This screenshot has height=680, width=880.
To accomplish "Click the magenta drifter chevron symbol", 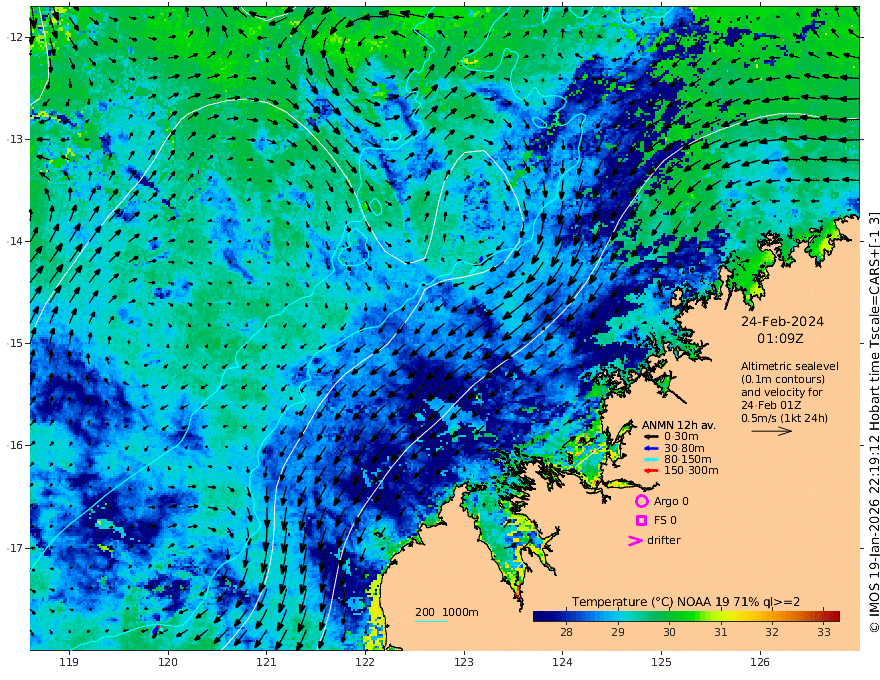I will click(x=635, y=540).
